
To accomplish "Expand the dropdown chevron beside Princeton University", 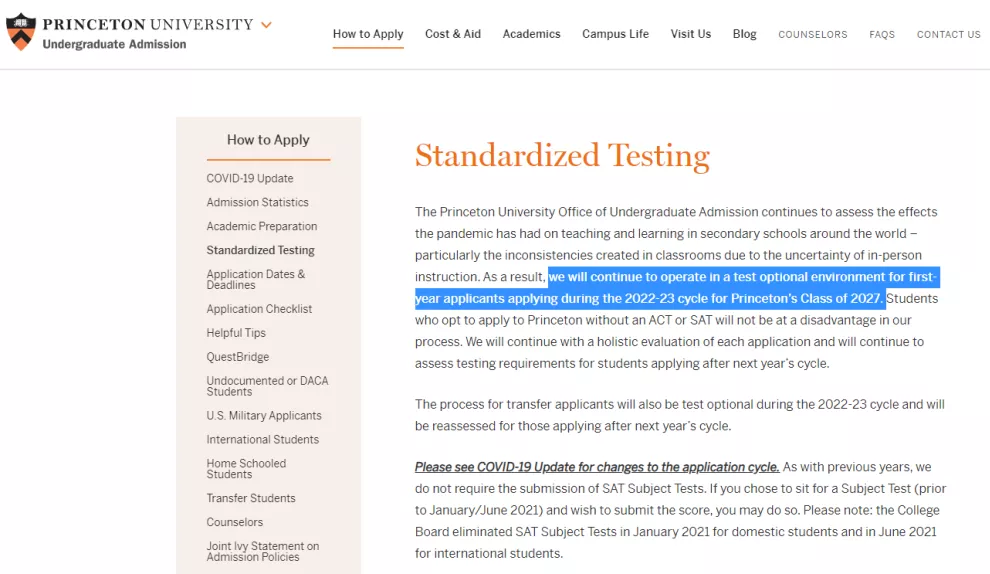I will (x=266, y=25).
